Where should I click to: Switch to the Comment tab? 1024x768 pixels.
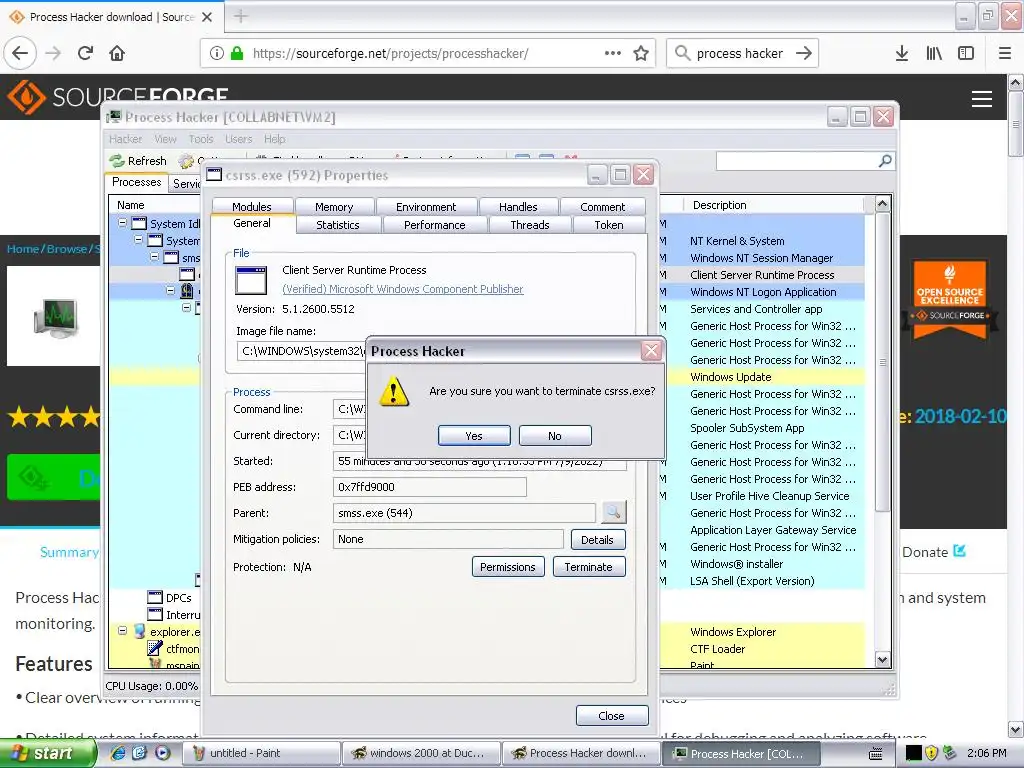602,206
